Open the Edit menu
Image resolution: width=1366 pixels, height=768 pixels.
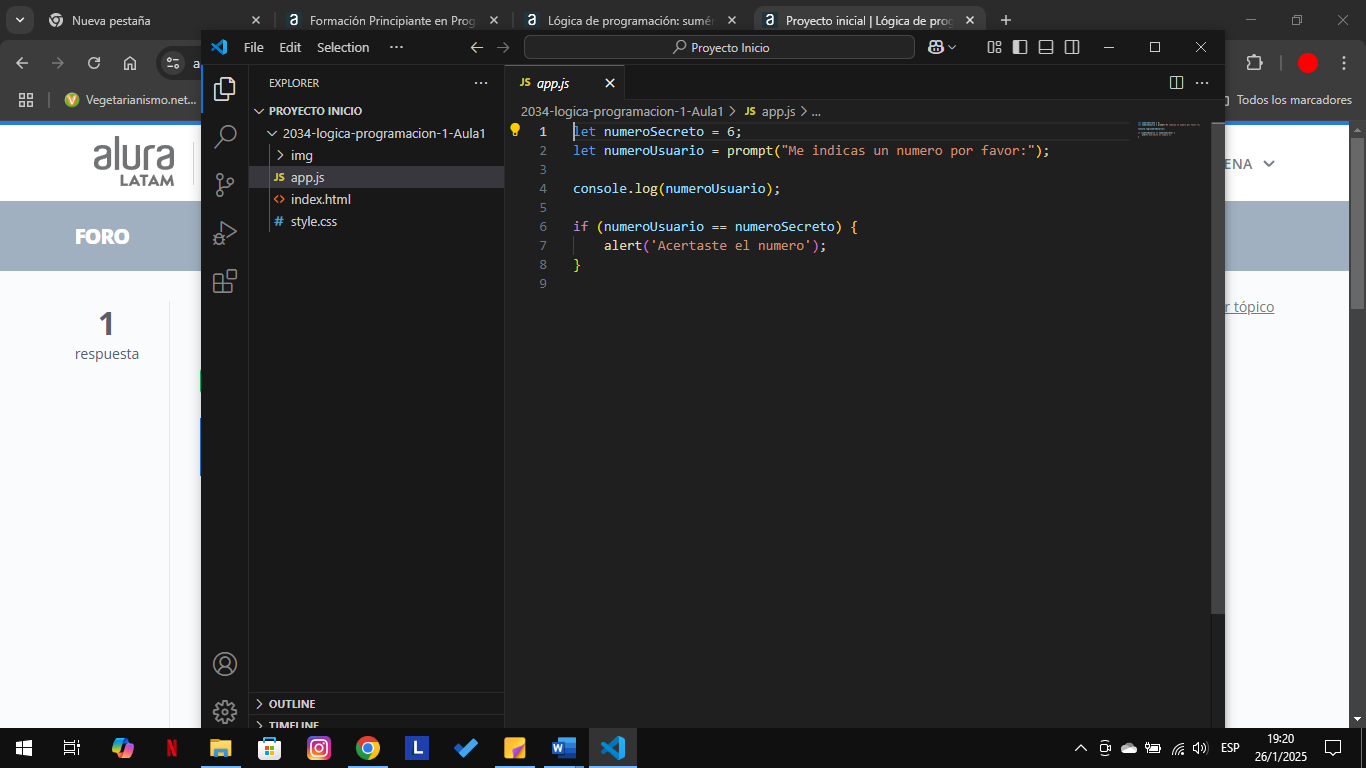click(290, 47)
